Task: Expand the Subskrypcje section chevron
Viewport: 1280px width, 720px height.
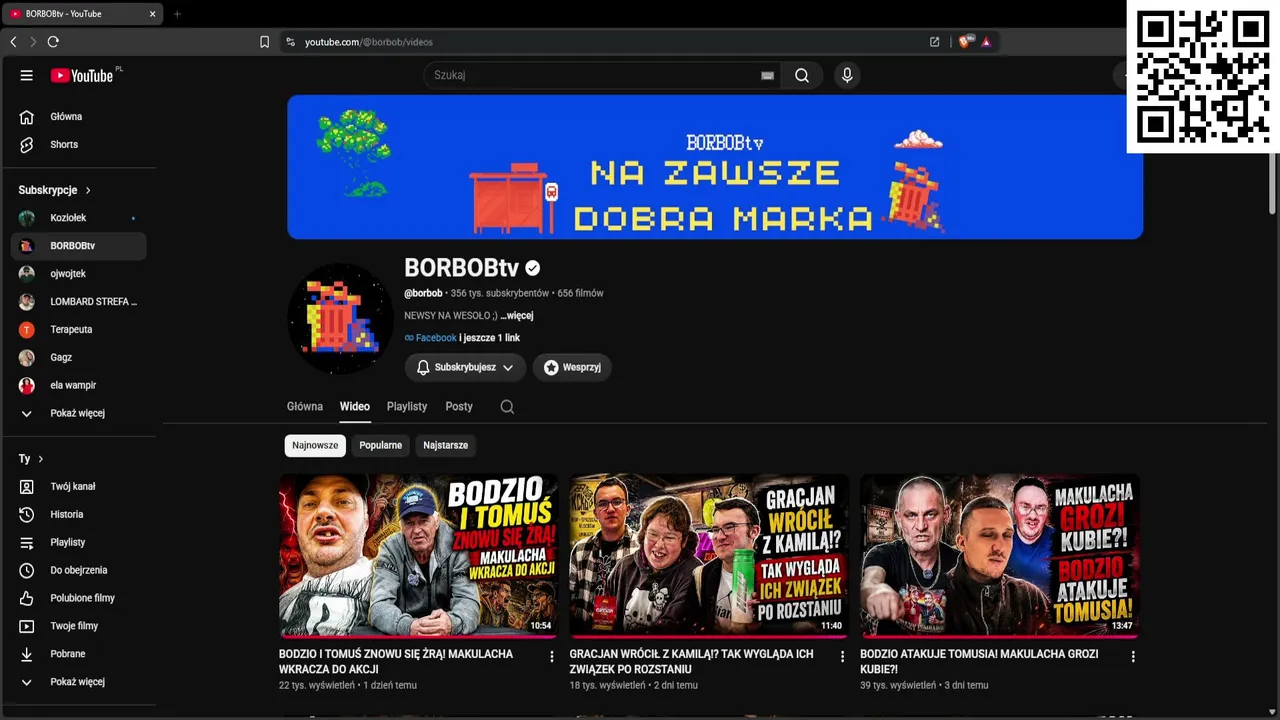Action: 88,190
